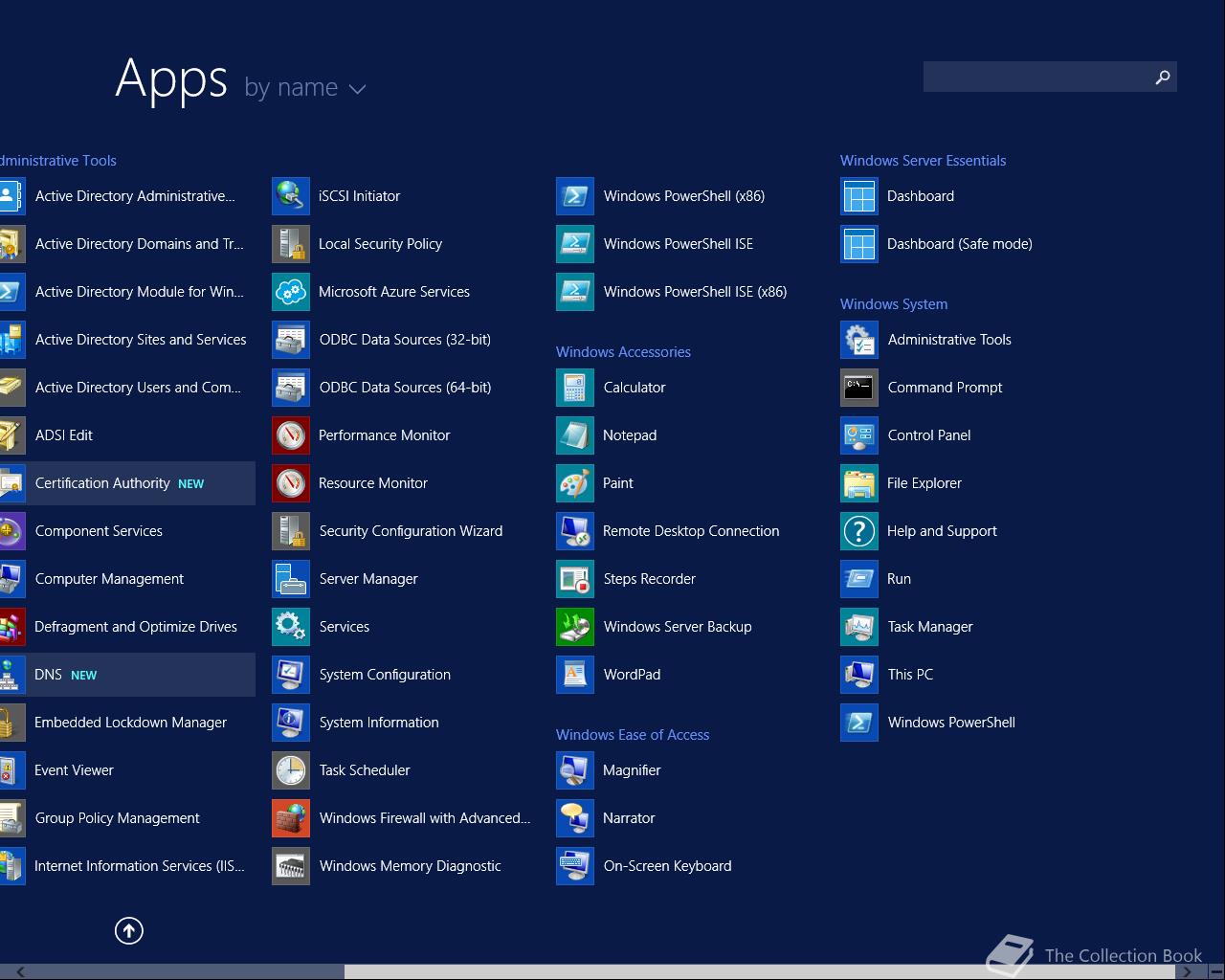Open Administrative Tools icon under Windows System
The height and width of the screenshot is (980, 1225).
pos(859,340)
